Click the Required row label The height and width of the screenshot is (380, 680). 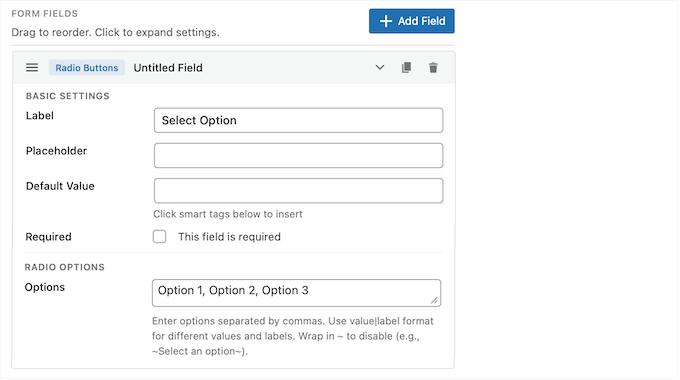pyautogui.click(x=49, y=237)
